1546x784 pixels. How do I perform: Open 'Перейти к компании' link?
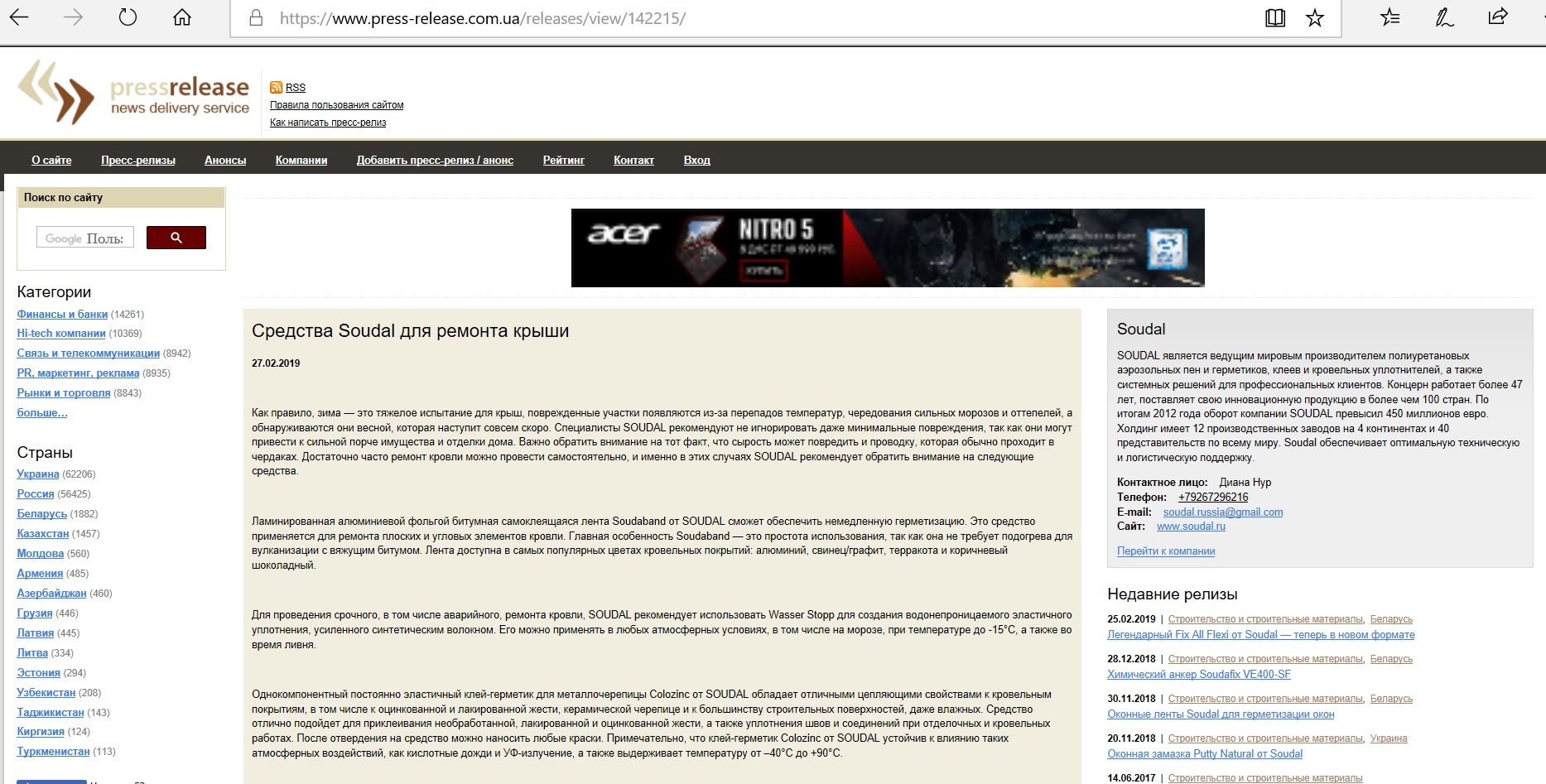(1166, 551)
